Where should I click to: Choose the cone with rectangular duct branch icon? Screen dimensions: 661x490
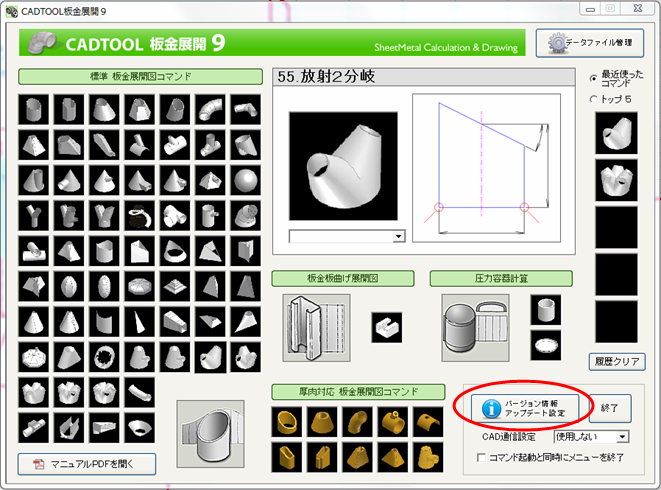pos(140,180)
